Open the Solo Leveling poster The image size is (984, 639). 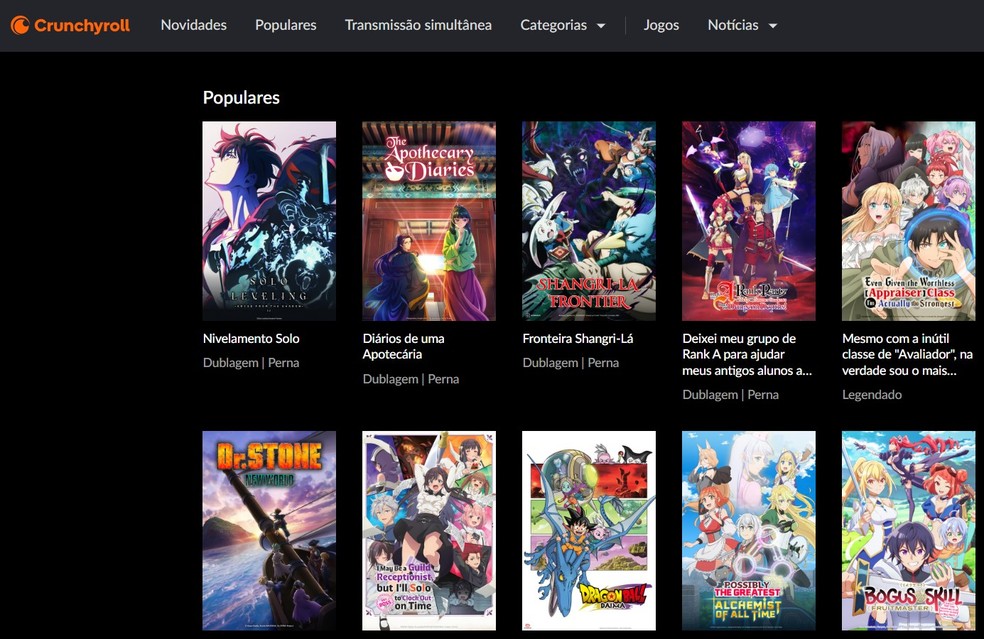tap(269, 221)
